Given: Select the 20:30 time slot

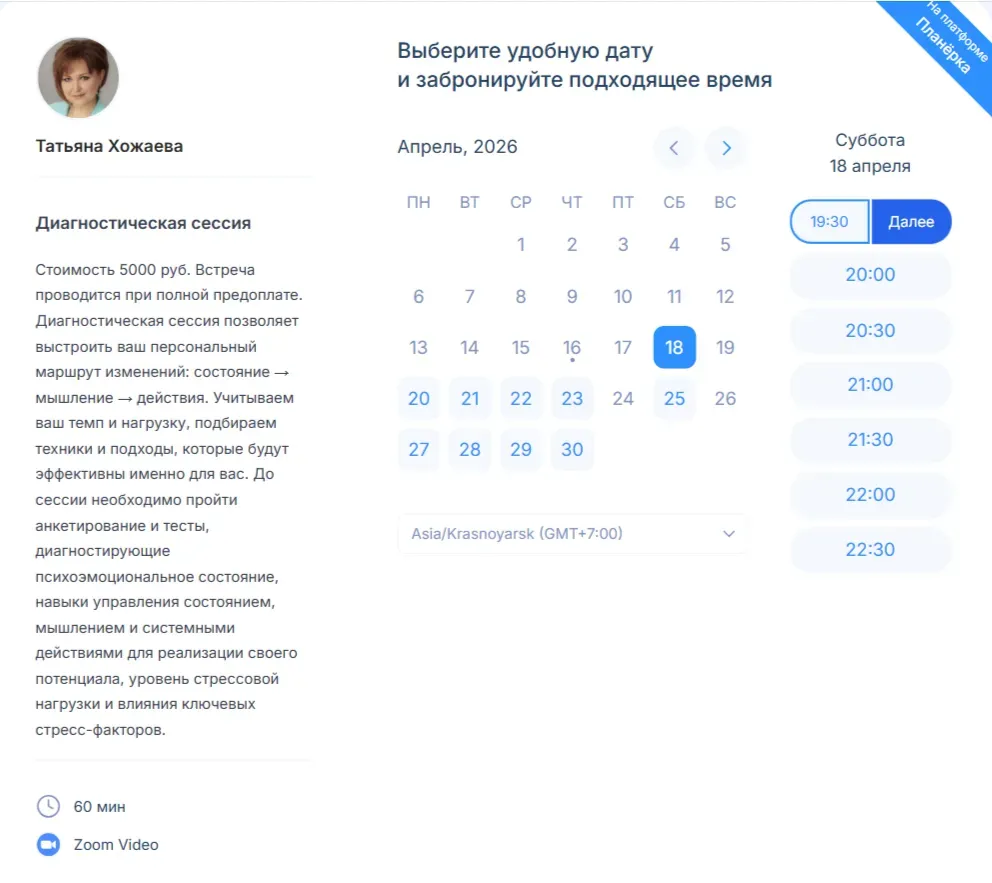Looking at the screenshot, I should (x=870, y=330).
